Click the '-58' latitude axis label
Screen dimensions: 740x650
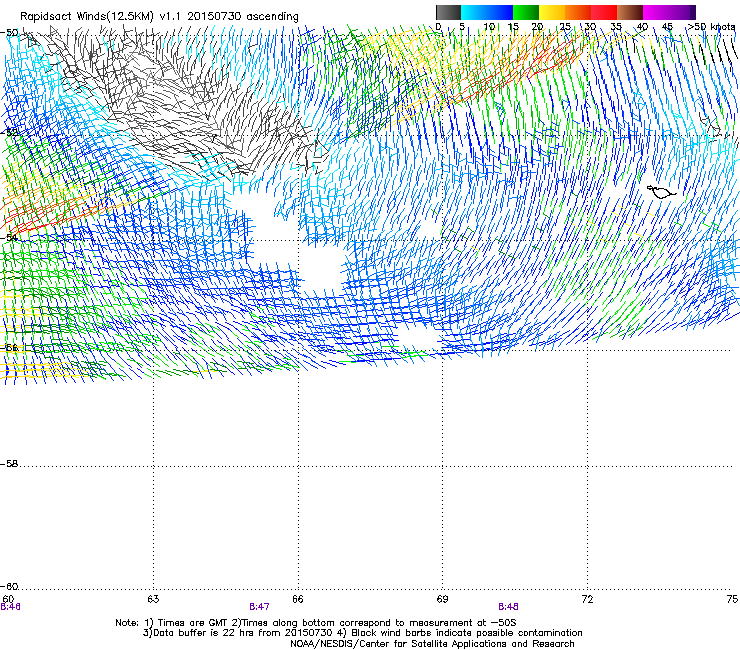(x=9, y=464)
